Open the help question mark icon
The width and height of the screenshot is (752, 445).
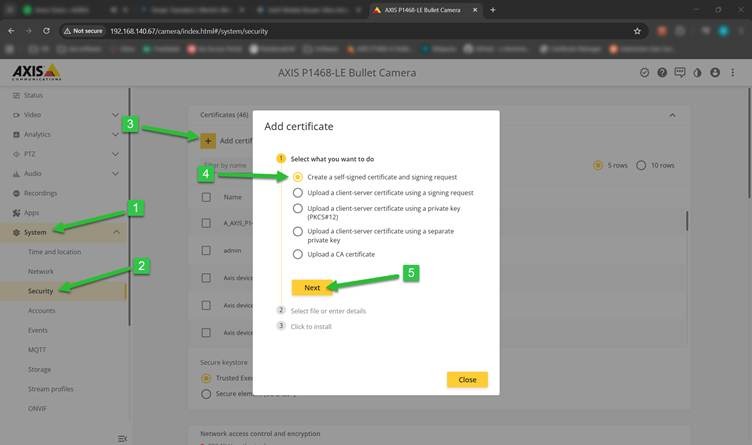(x=662, y=72)
